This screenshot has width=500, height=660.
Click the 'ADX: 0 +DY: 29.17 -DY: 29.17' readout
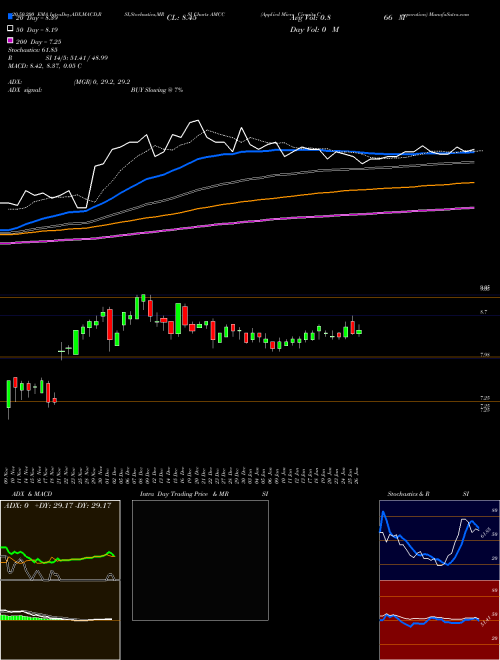tap(57, 505)
